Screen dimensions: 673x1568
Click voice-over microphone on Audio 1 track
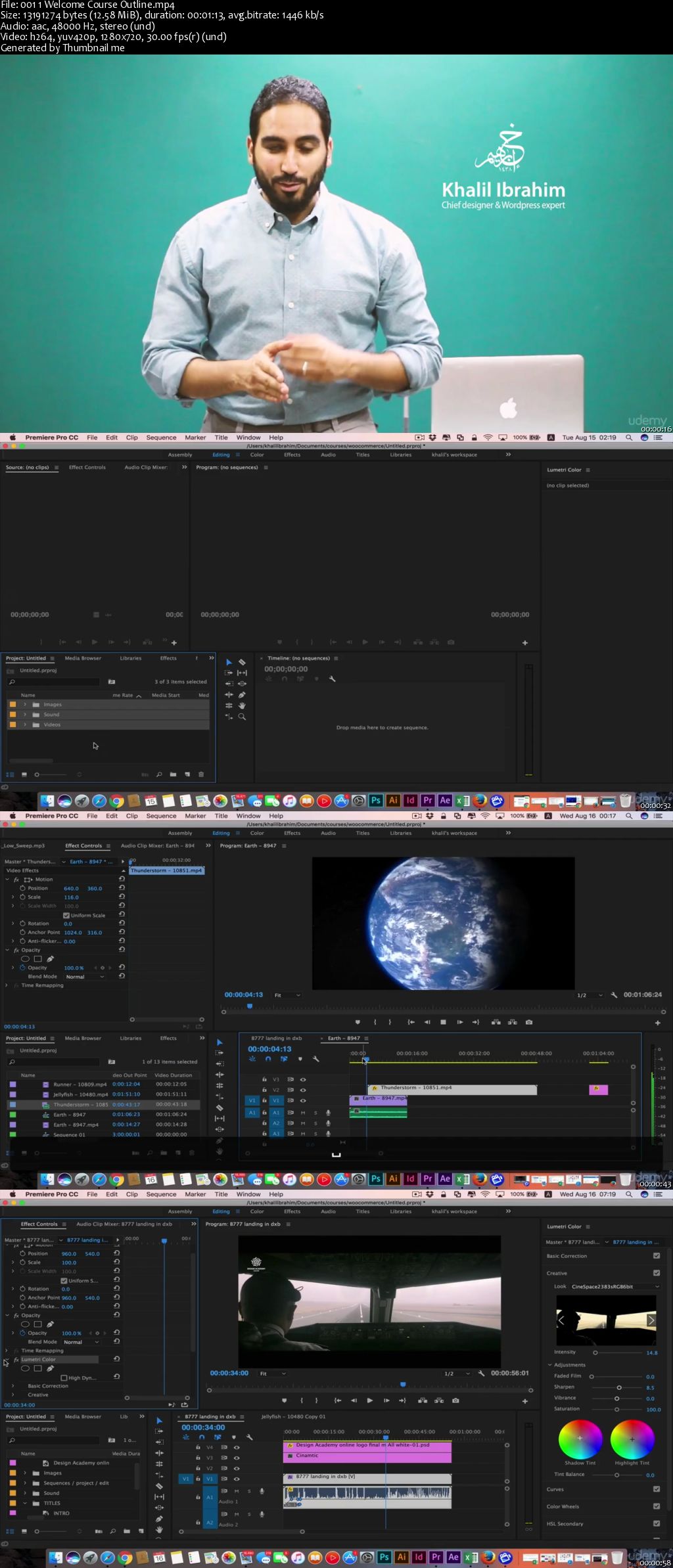[x=262, y=1491]
